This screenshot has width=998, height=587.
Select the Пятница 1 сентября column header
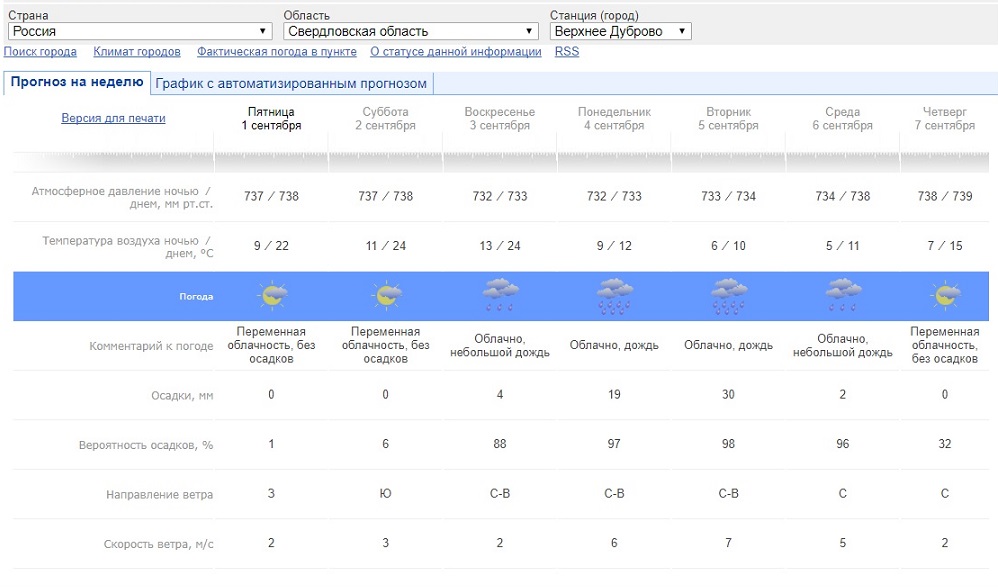271,119
